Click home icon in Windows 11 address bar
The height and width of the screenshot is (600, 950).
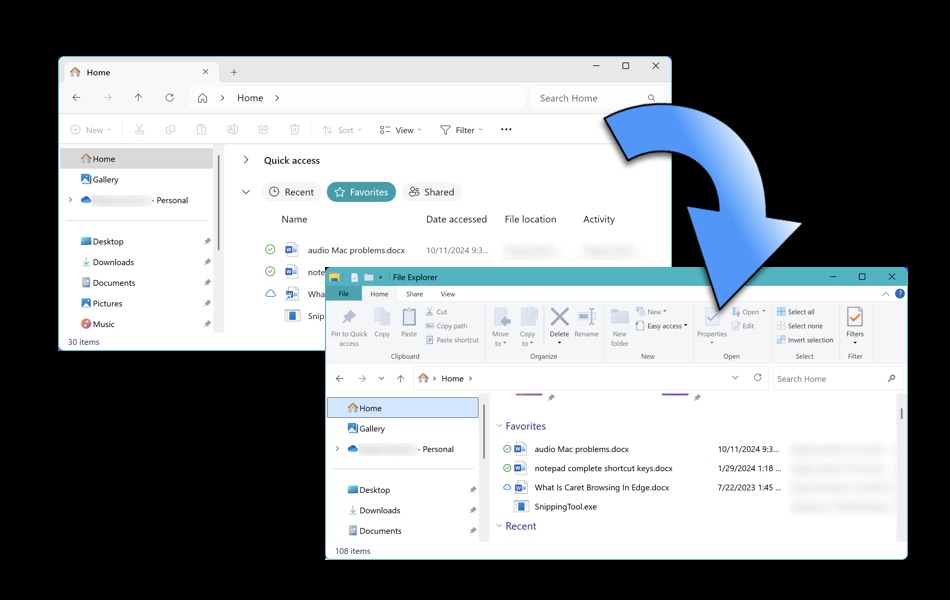coord(202,98)
